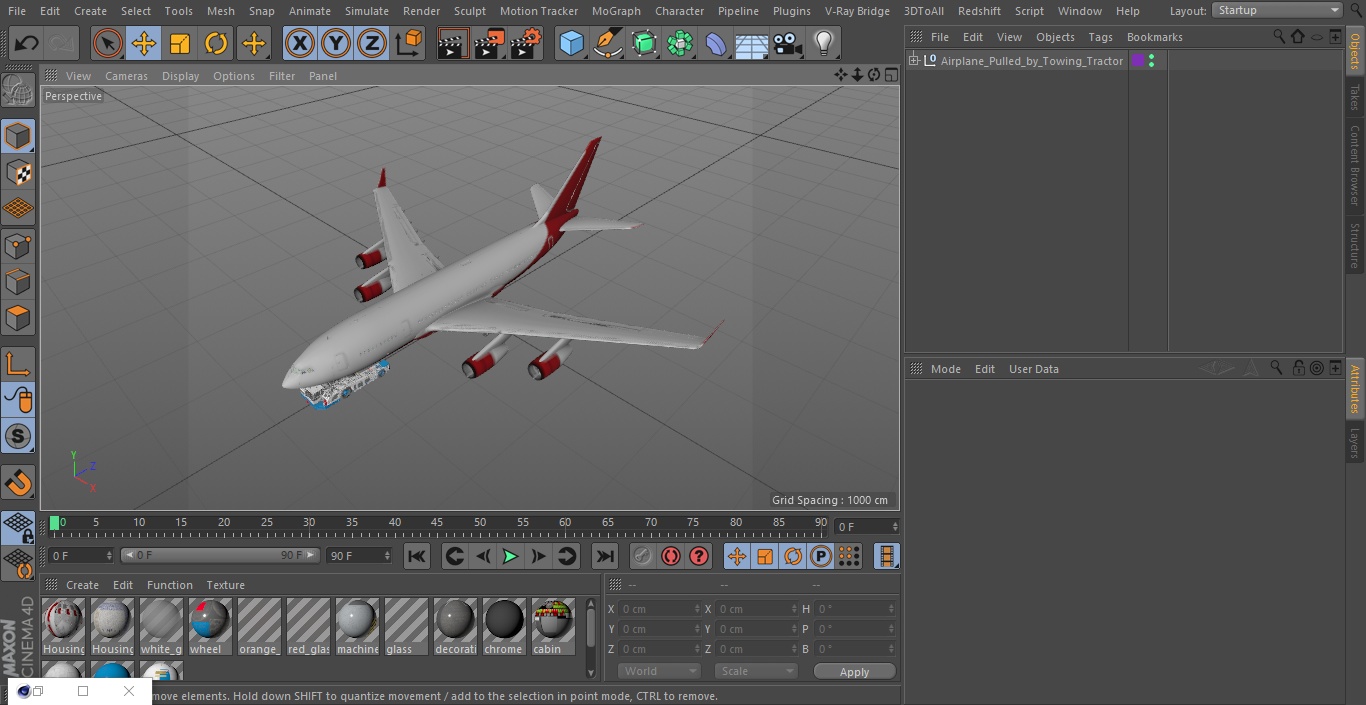1366x705 pixels.
Task: Switch to Model mode cube icon
Action: tap(18, 135)
